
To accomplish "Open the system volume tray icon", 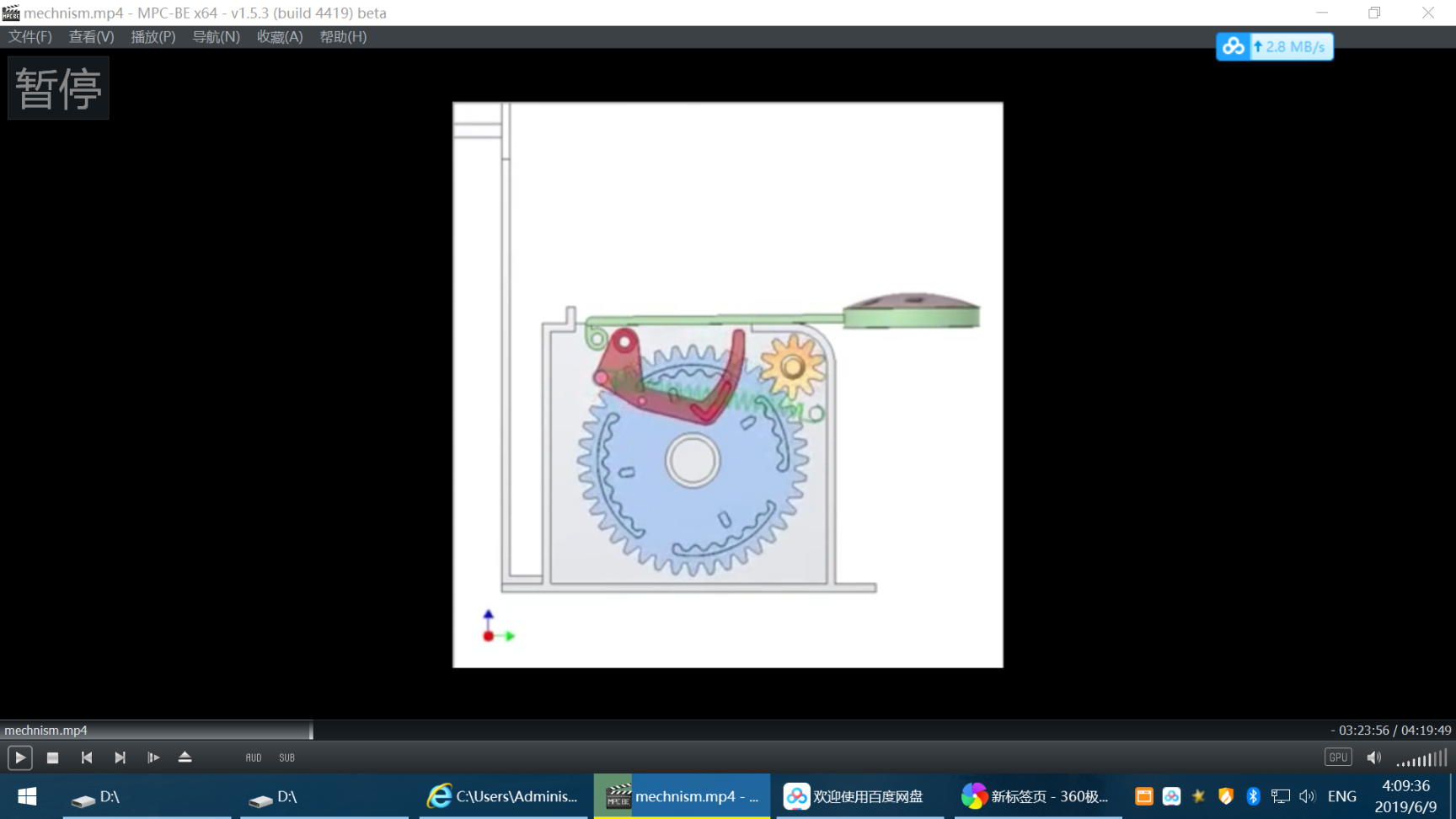I will click(x=1308, y=796).
